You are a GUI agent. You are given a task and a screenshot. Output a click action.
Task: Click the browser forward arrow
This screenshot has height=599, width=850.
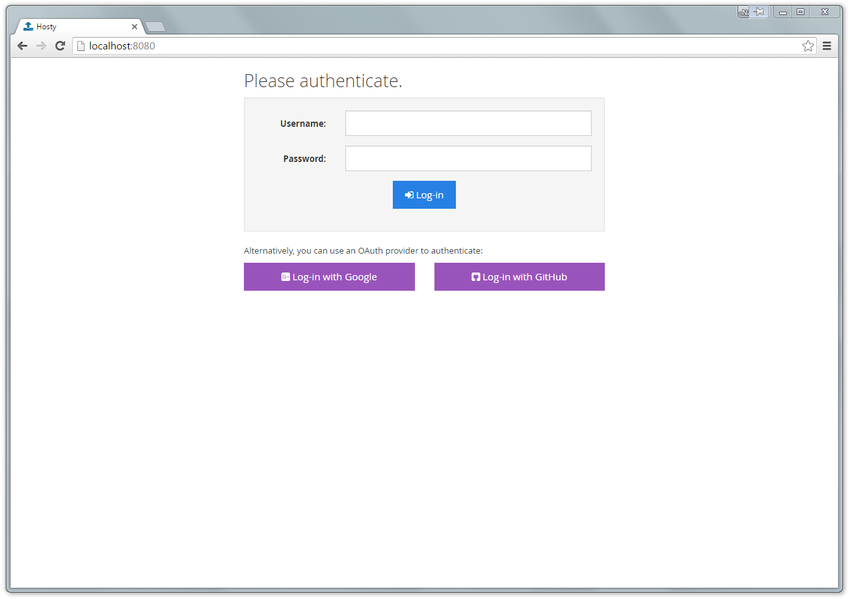click(41, 46)
